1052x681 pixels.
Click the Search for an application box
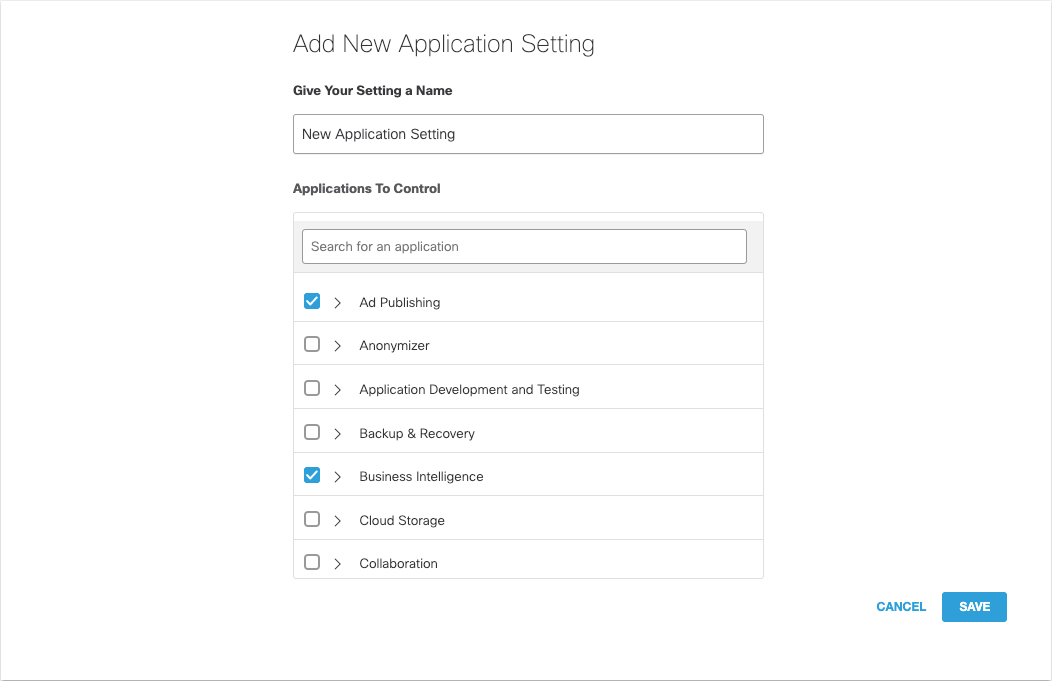pos(524,246)
